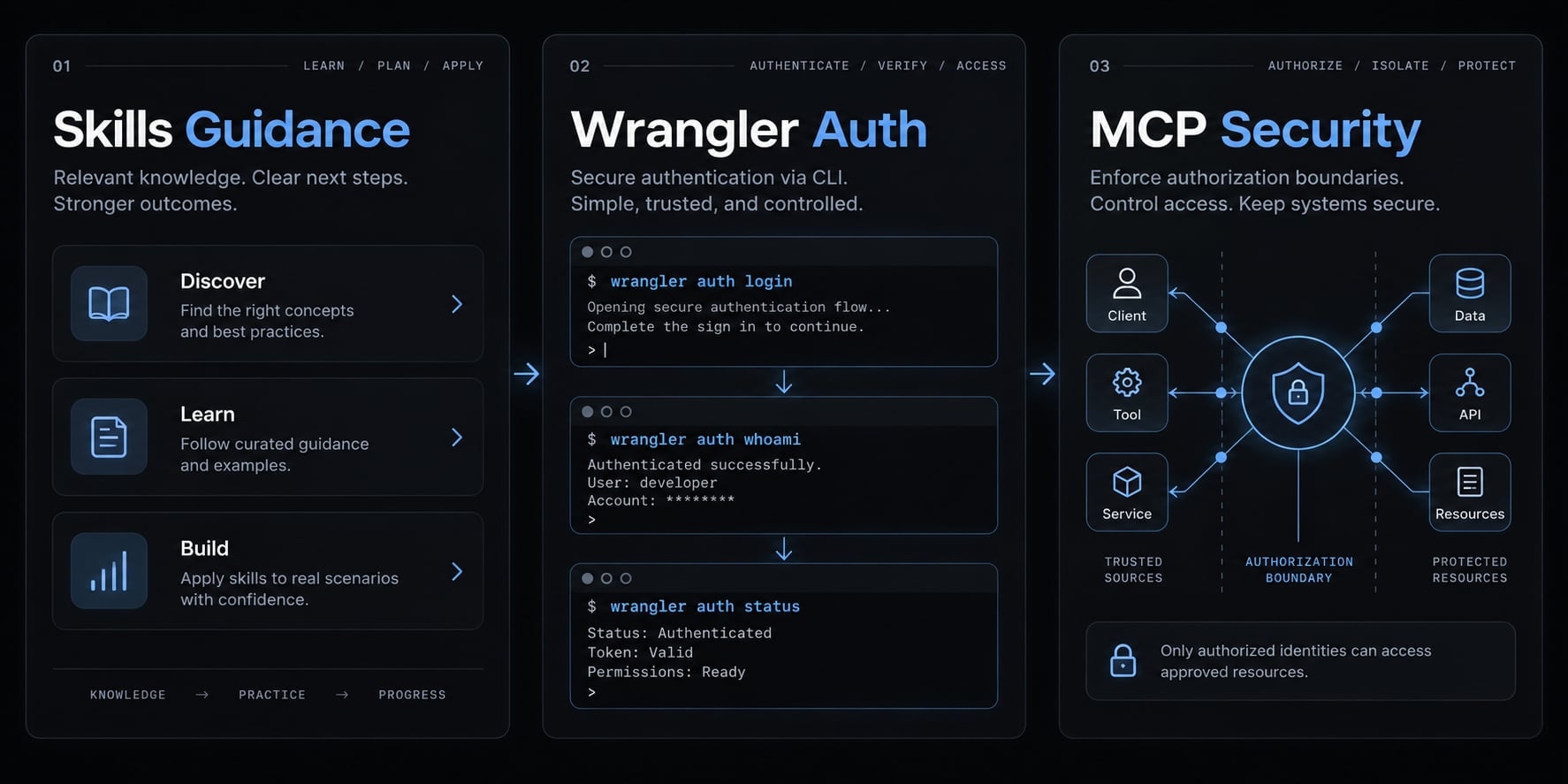Click the 'AUTHORIZATION BOUNDARY' label
This screenshot has height=784, width=1568.
[1299, 569]
